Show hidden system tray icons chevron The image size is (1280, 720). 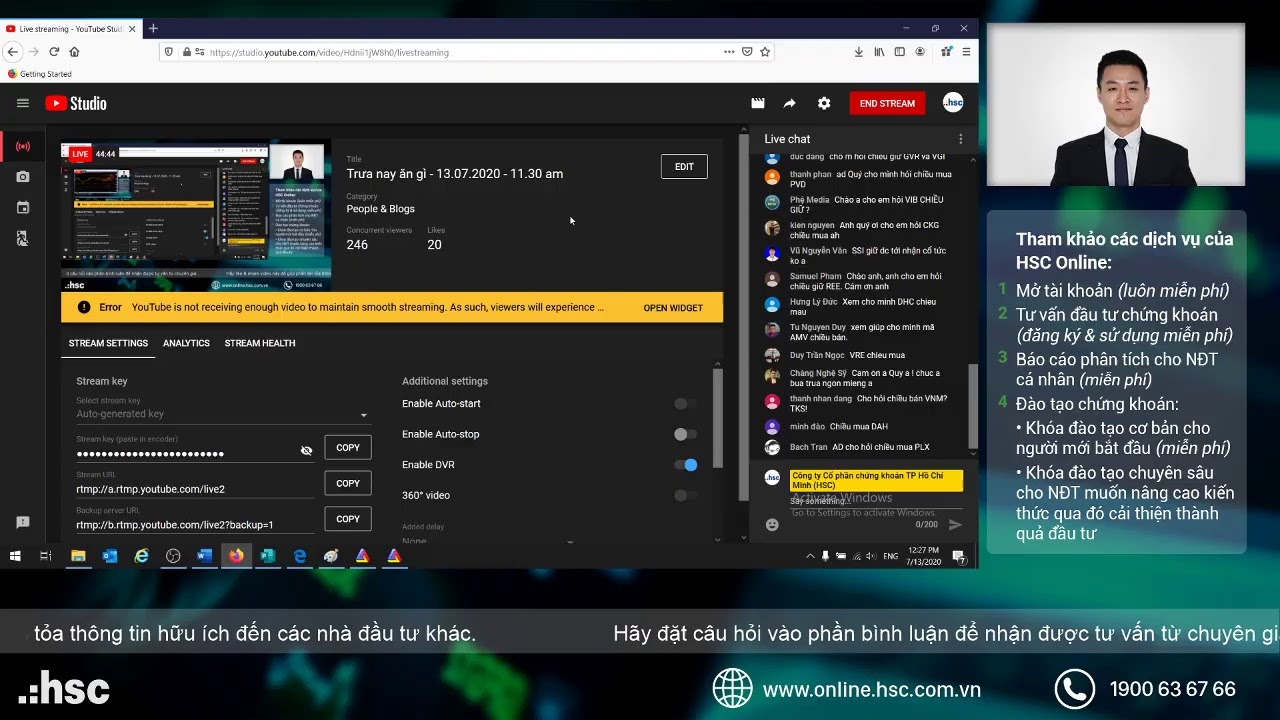[x=810, y=556]
